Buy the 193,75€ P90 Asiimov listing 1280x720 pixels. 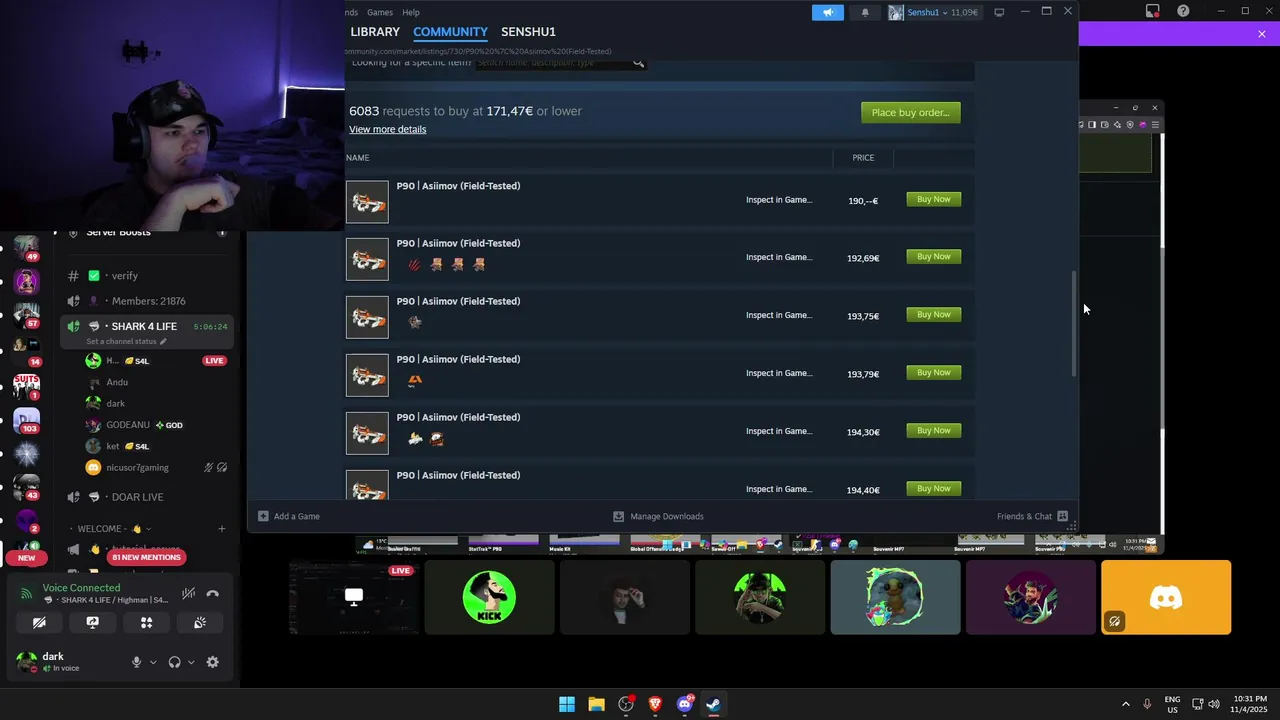click(x=934, y=315)
